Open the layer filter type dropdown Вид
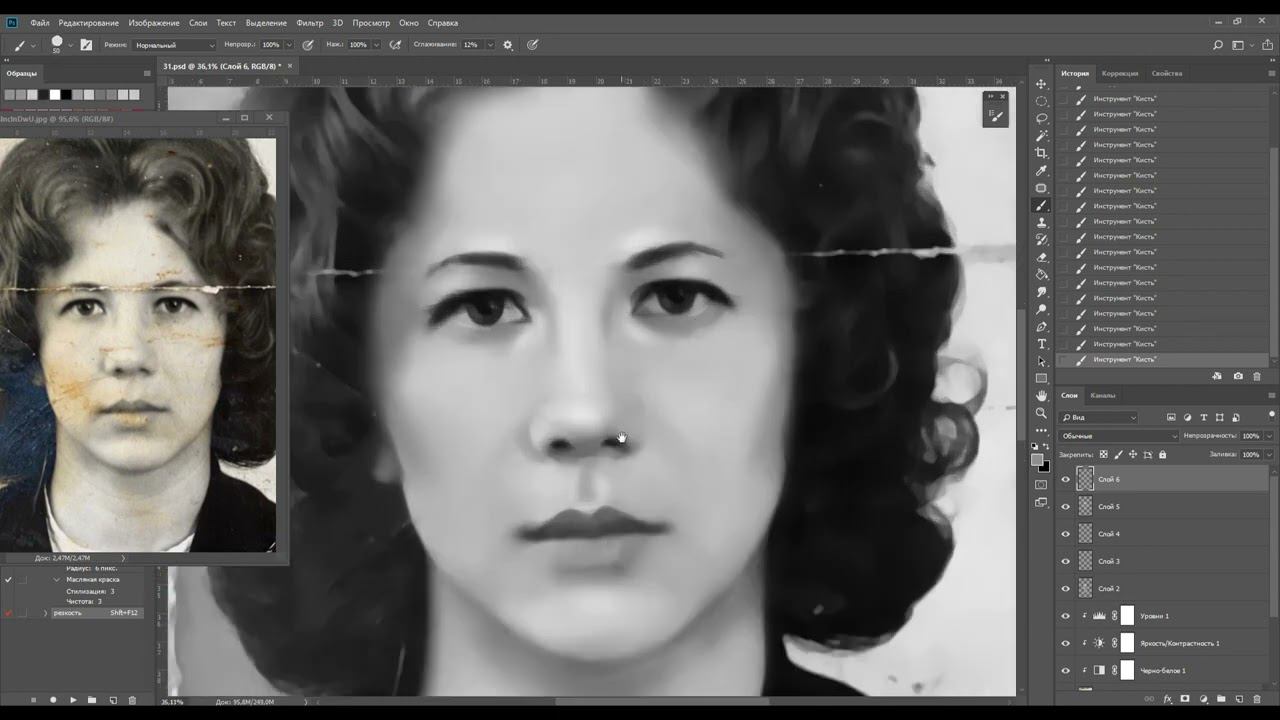The width and height of the screenshot is (1280, 720). pyautogui.click(x=1098, y=417)
